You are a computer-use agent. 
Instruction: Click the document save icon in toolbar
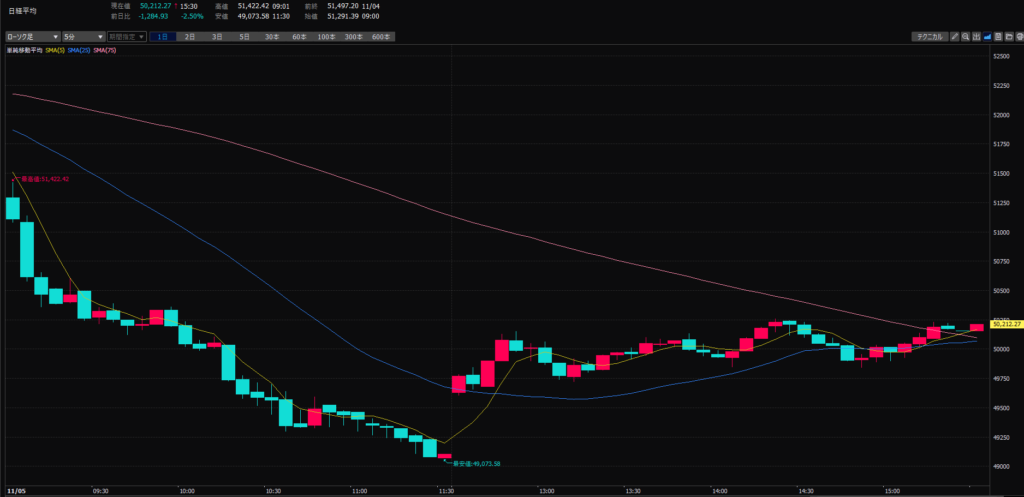pos(998,37)
